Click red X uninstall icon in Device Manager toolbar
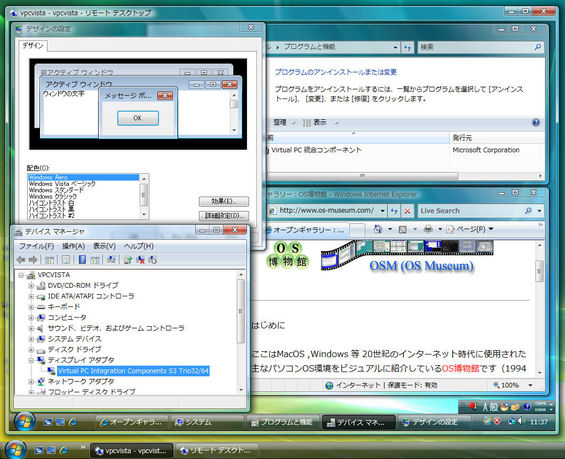The image size is (565, 459). [140, 259]
